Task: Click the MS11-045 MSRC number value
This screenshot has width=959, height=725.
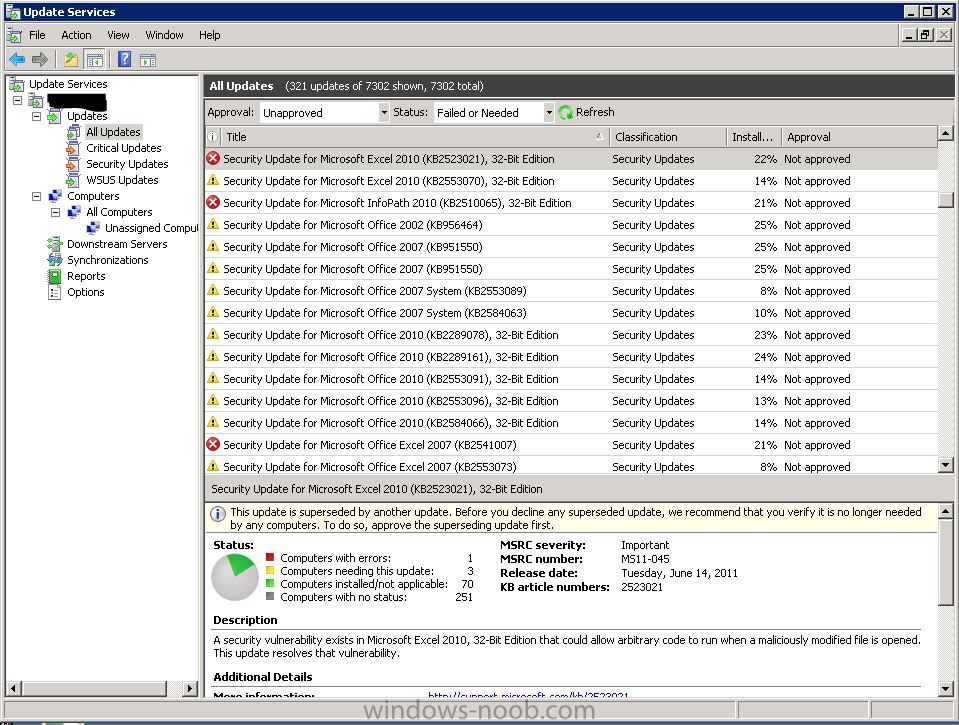Action: (645, 559)
